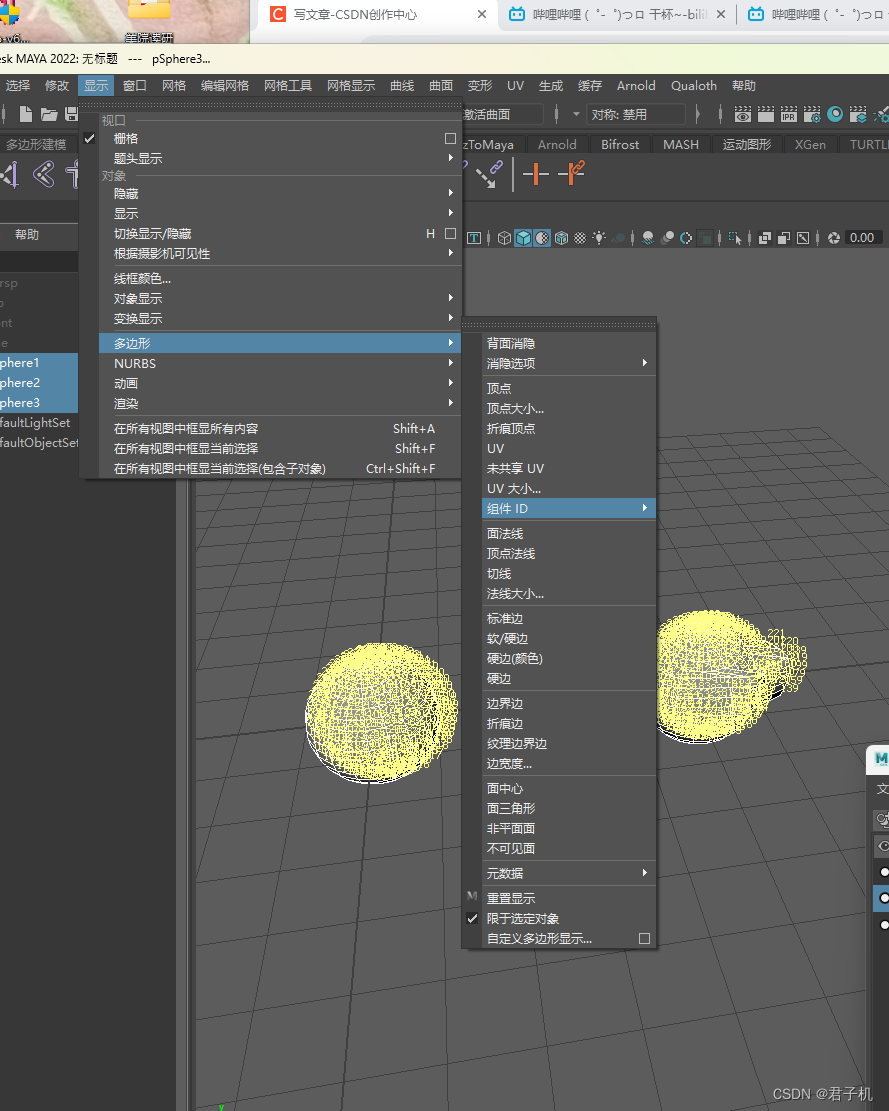
Task: Enable wireframe display cube icon
Action: point(504,238)
